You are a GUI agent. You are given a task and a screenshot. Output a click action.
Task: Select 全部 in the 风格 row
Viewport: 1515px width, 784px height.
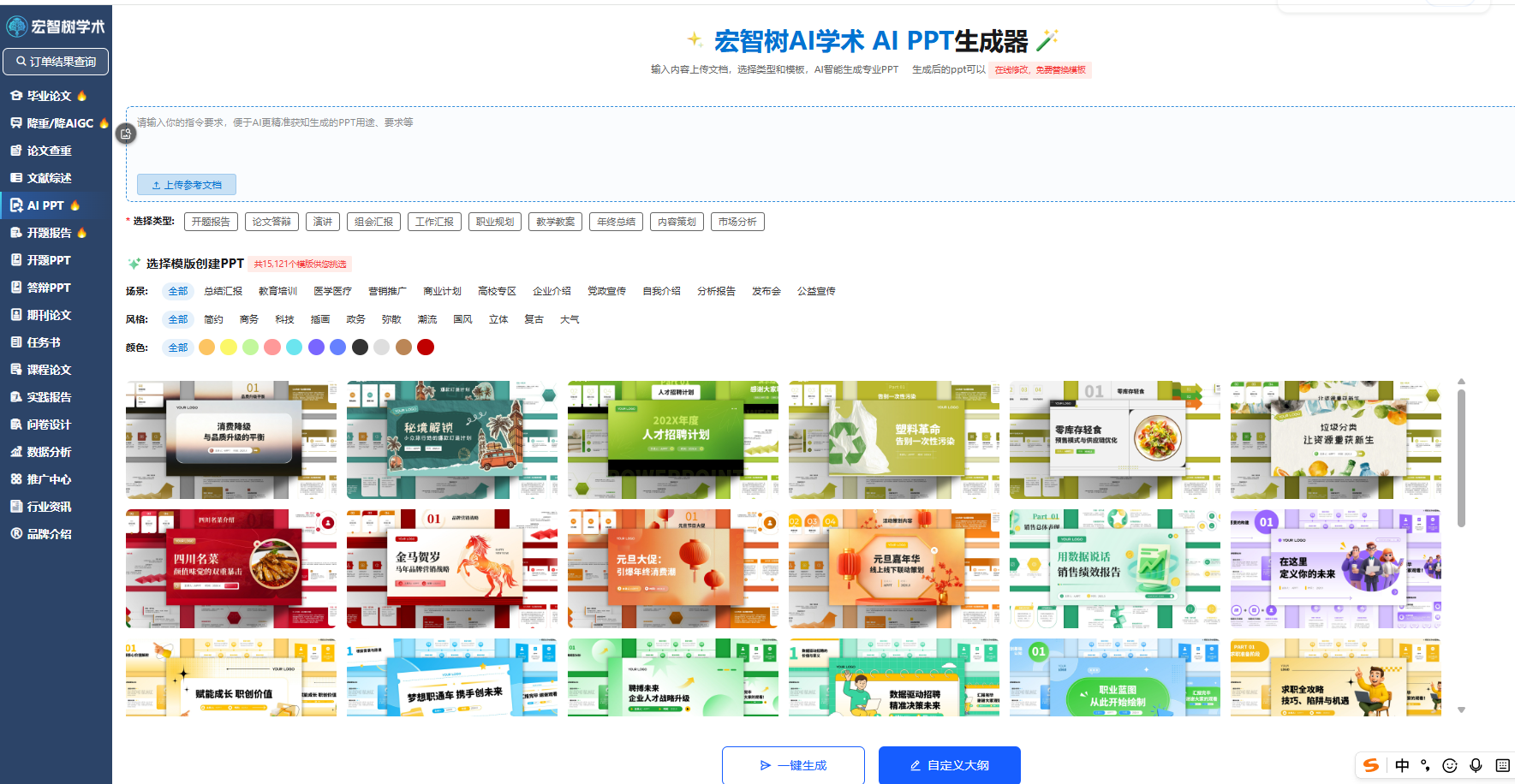click(178, 319)
